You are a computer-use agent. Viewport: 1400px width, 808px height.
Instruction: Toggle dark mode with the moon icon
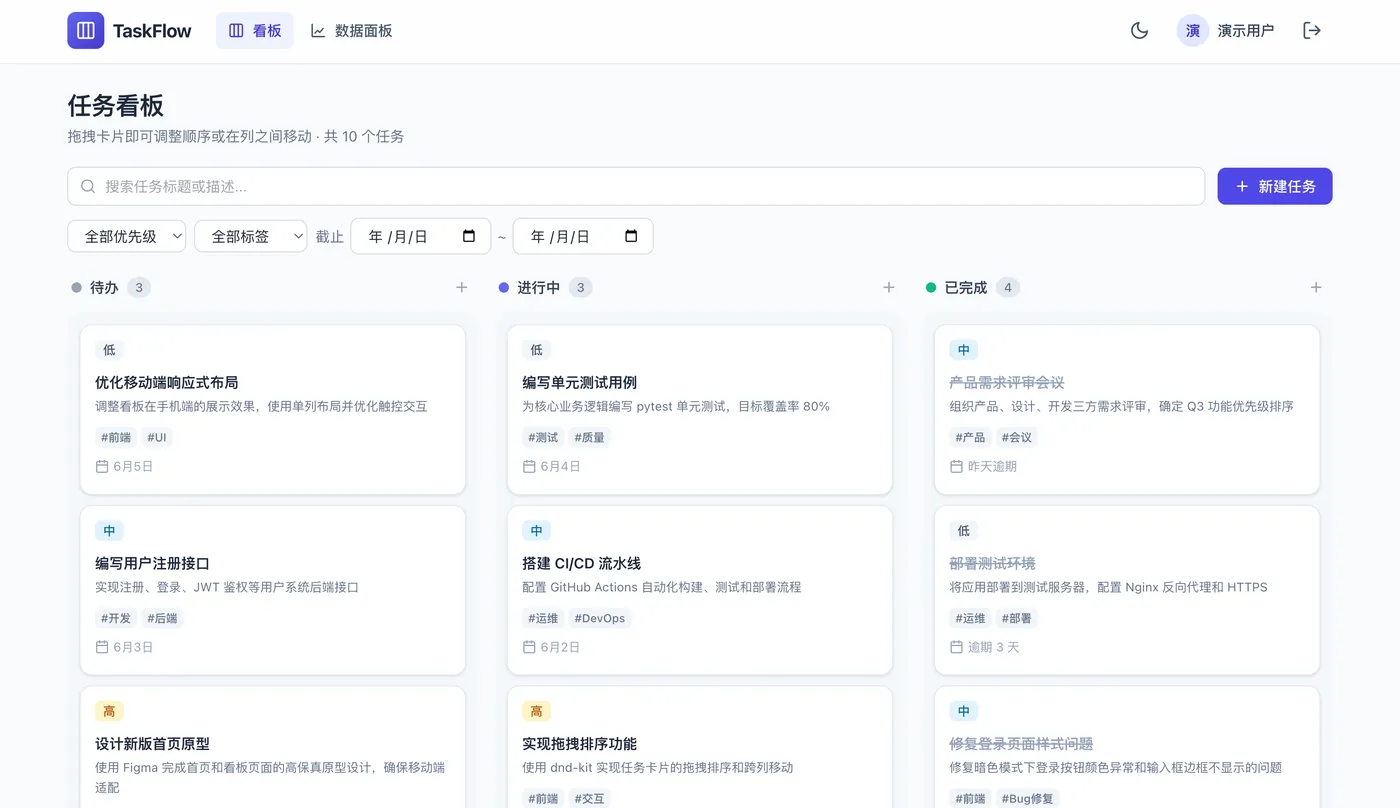1139,30
